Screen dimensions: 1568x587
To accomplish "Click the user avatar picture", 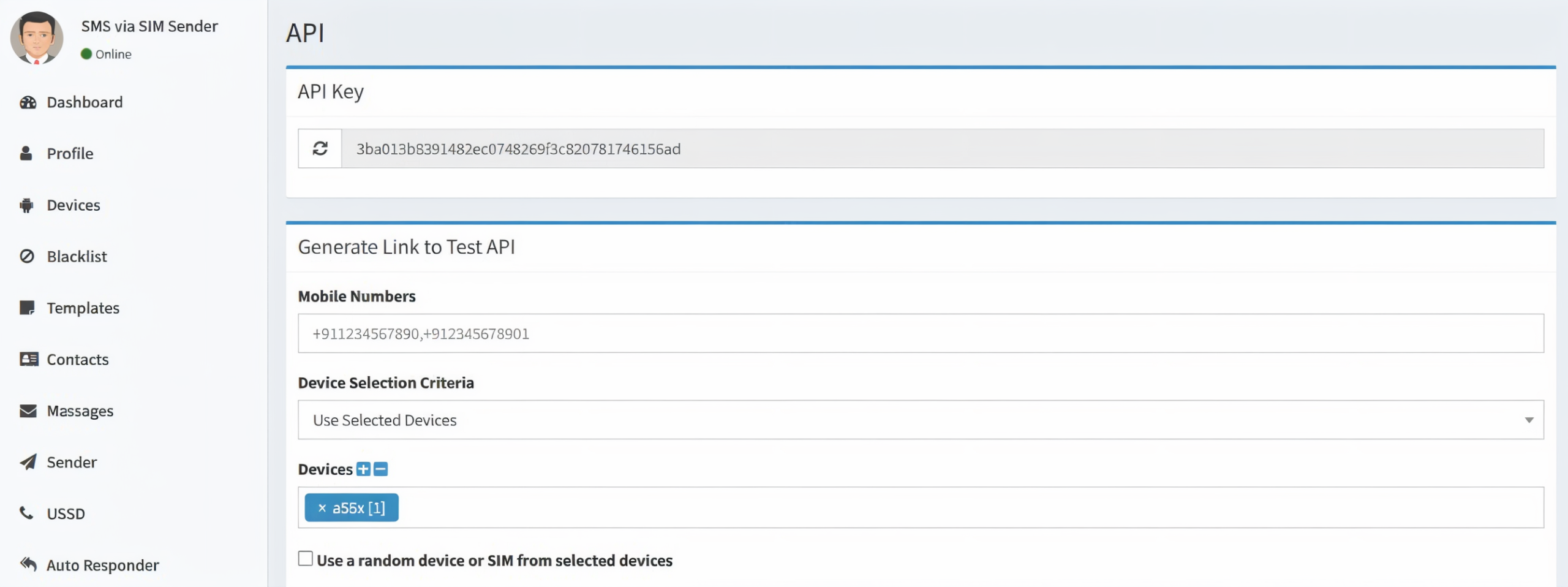I will [x=37, y=38].
